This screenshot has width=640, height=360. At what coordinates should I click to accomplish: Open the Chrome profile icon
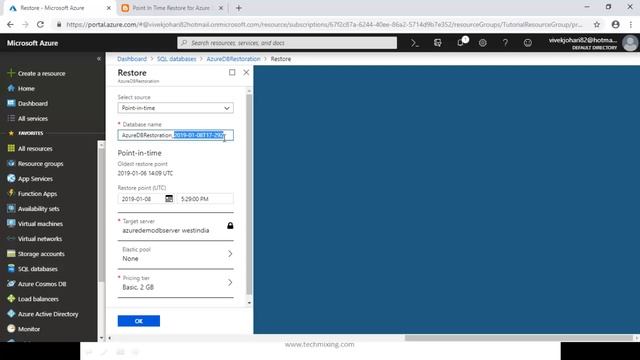point(616,24)
